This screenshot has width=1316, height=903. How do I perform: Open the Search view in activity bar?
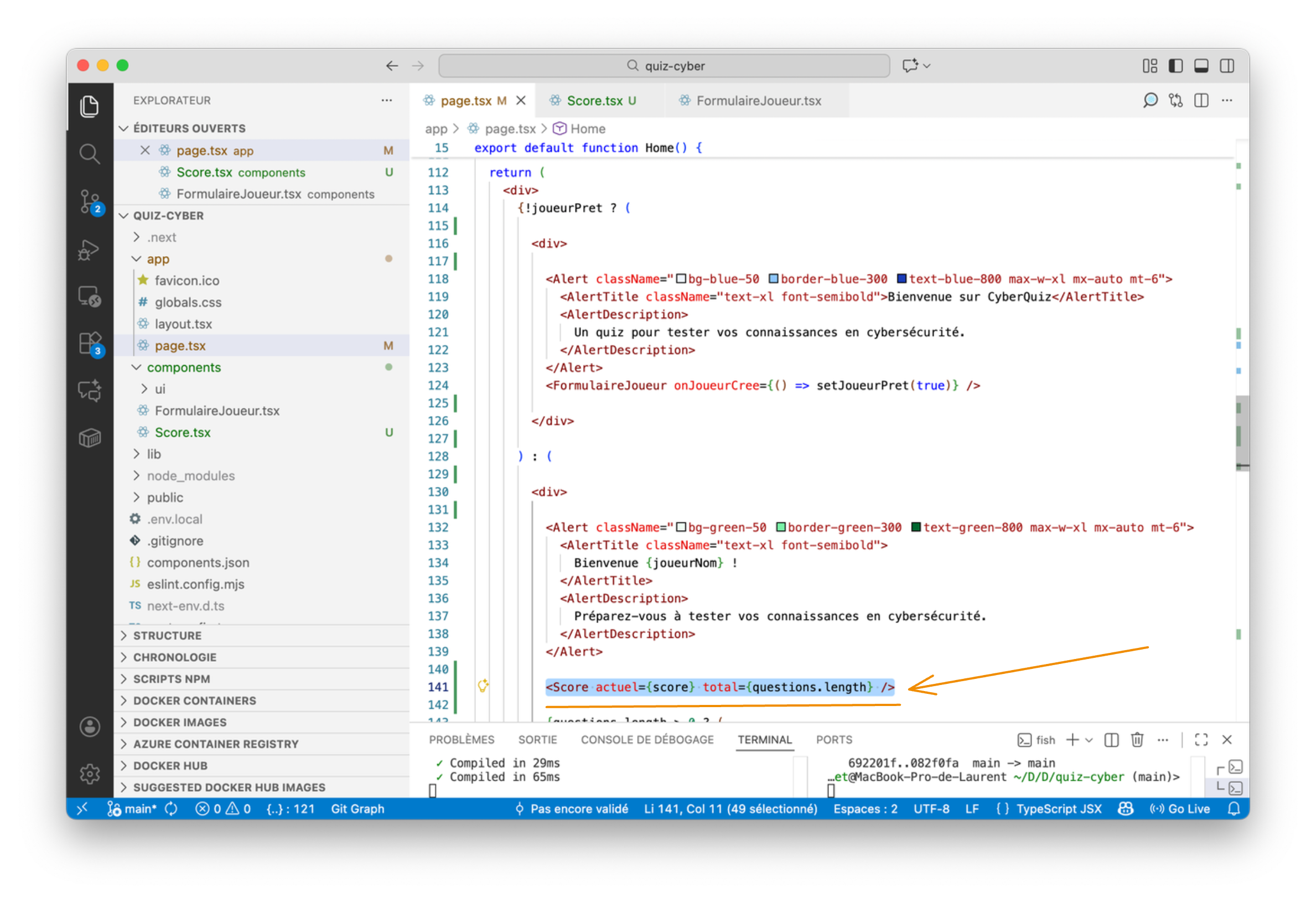90,154
